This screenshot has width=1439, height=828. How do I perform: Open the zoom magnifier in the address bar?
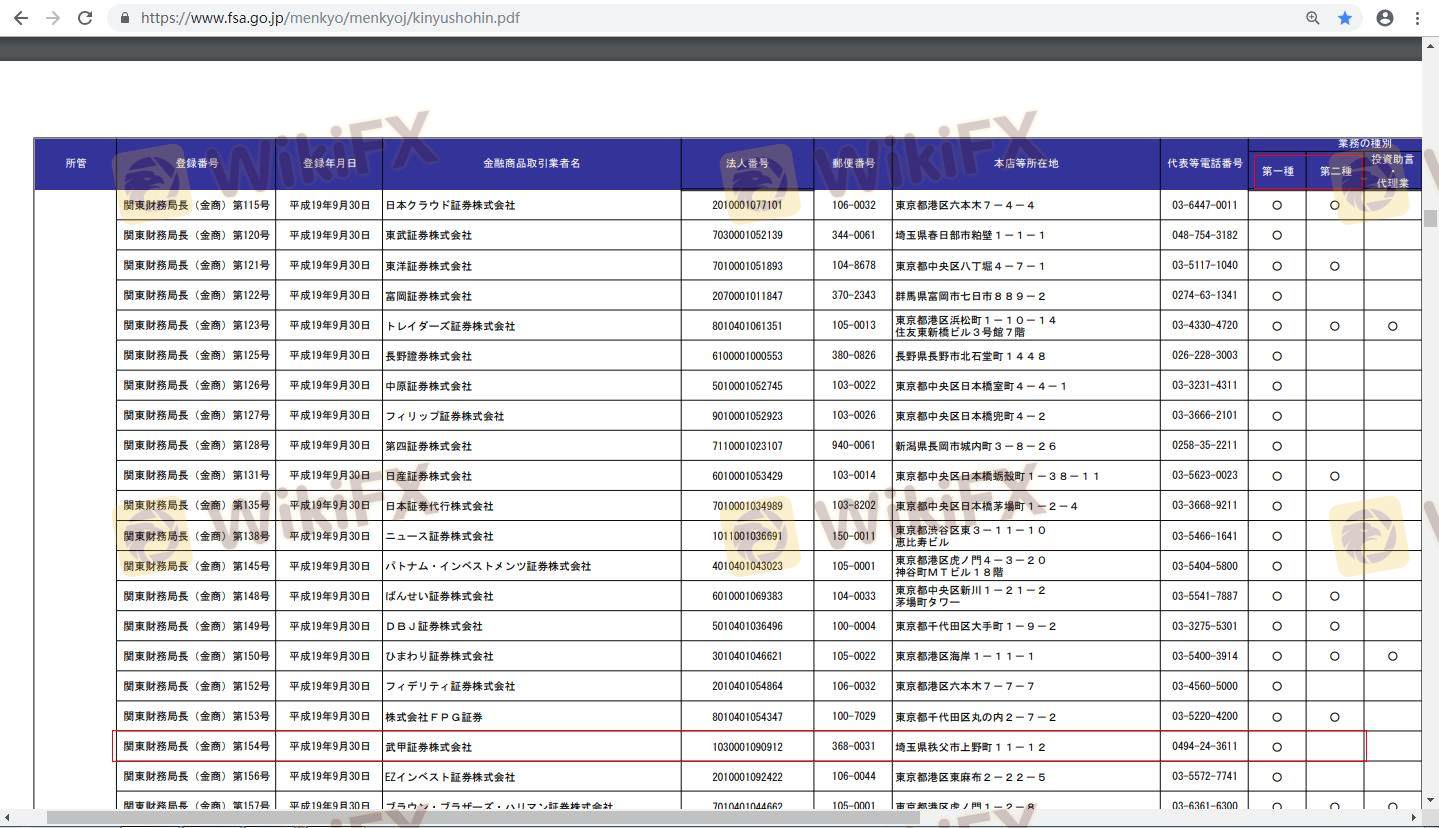pyautogui.click(x=1313, y=18)
